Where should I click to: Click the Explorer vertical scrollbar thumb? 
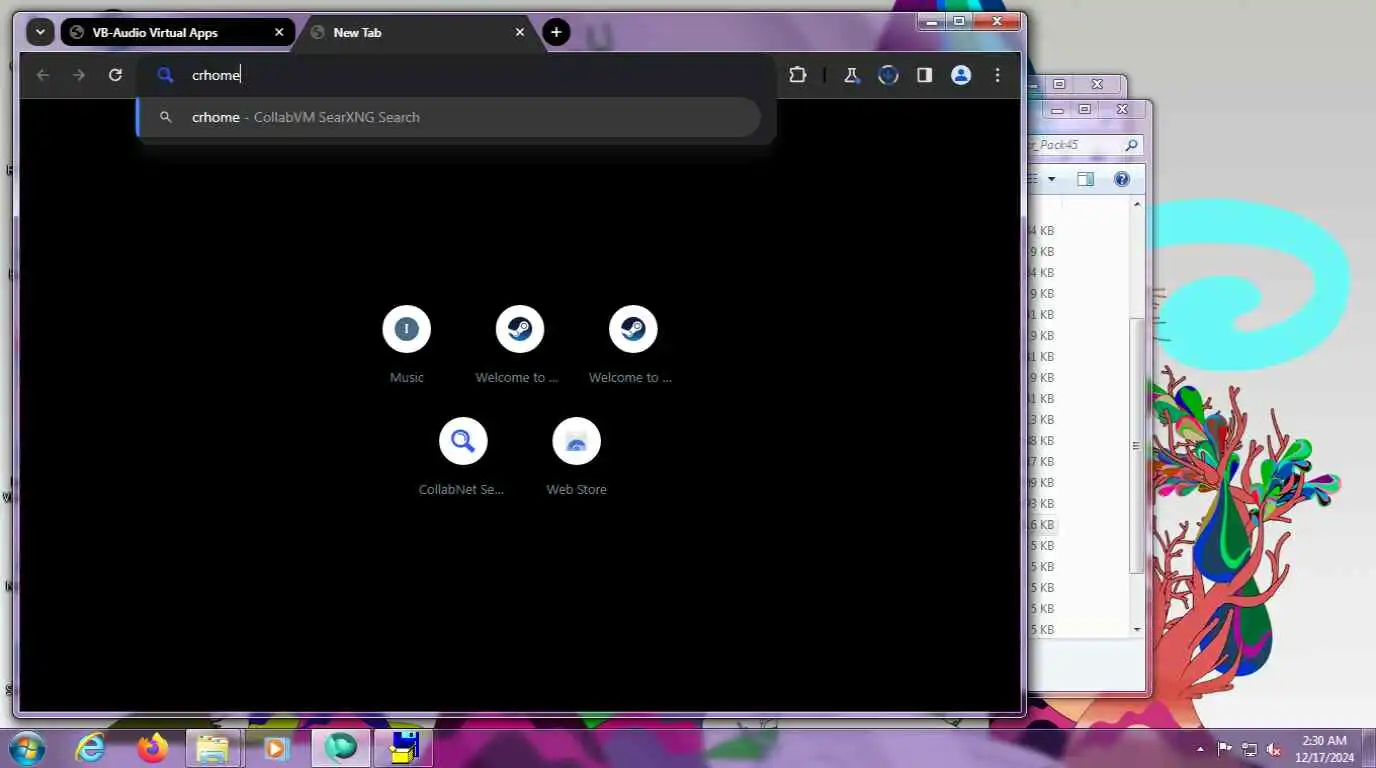point(1137,446)
